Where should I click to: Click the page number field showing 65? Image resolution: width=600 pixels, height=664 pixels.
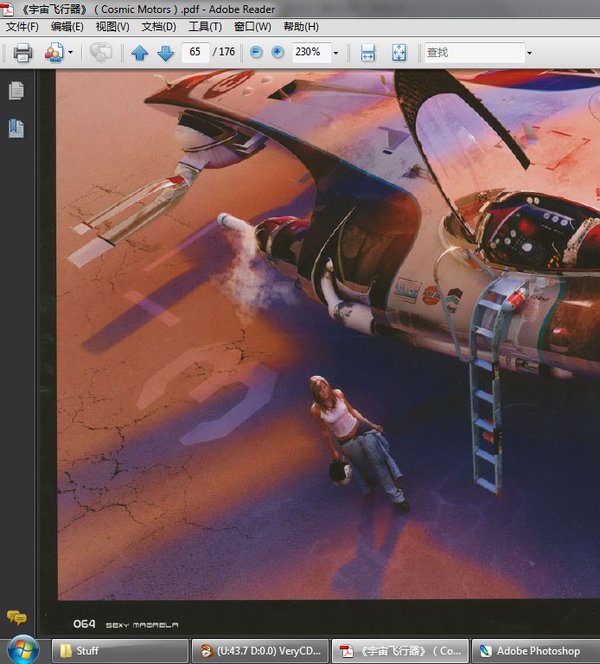click(x=195, y=52)
